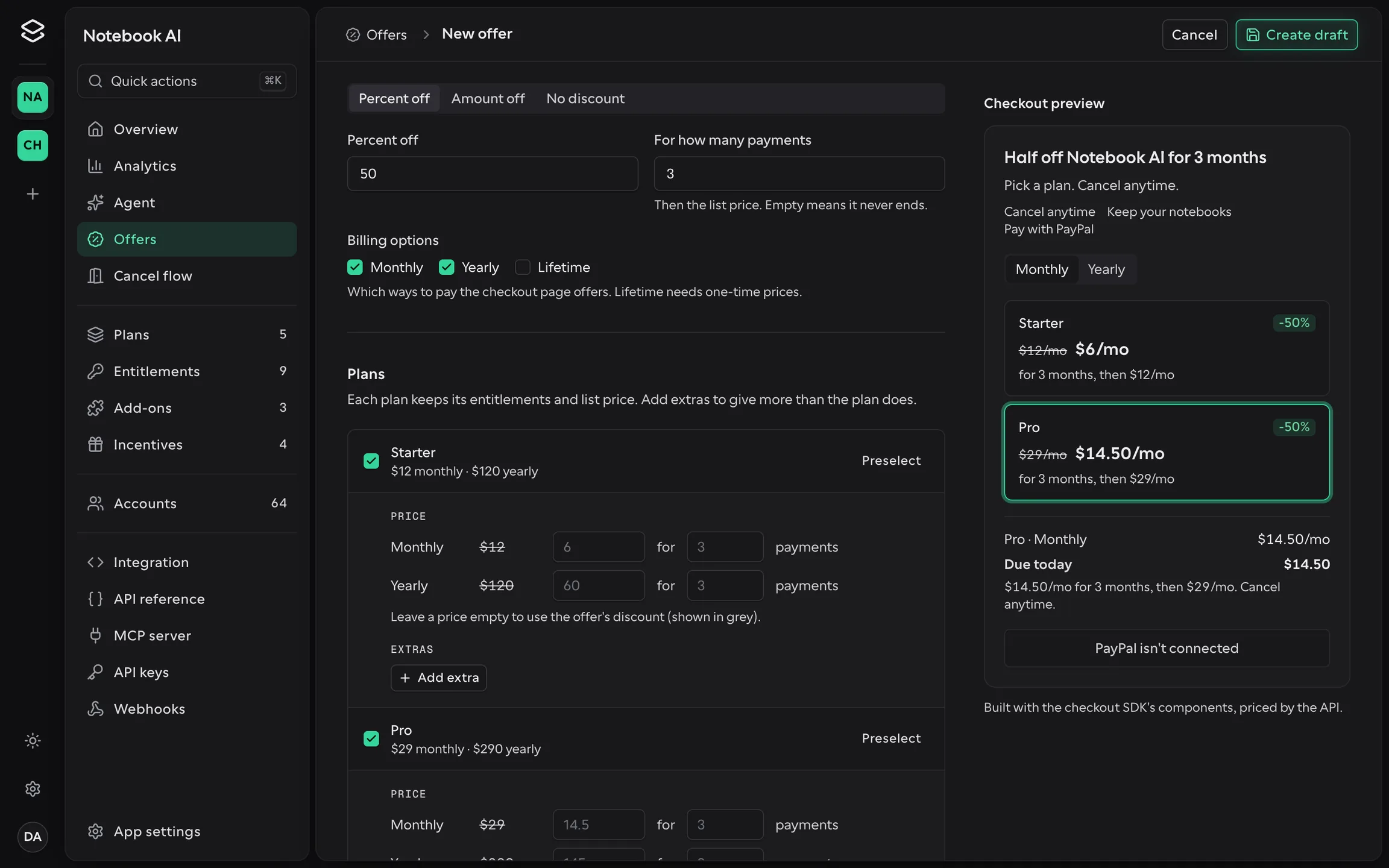Open settings gear in left rail
Image resolution: width=1389 pixels, height=868 pixels.
coord(33,789)
